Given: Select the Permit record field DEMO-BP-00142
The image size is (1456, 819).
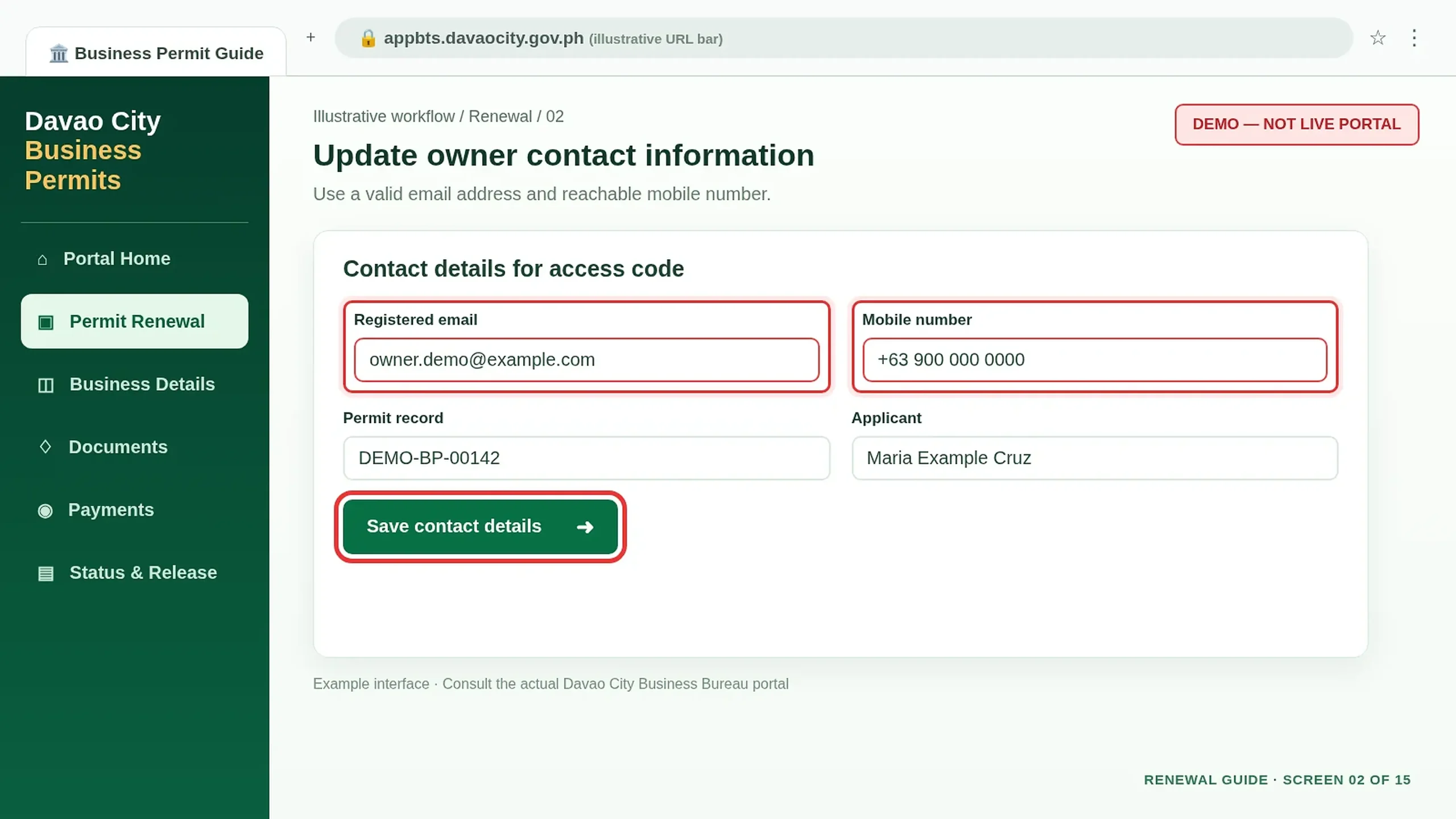Looking at the screenshot, I should click(x=586, y=458).
